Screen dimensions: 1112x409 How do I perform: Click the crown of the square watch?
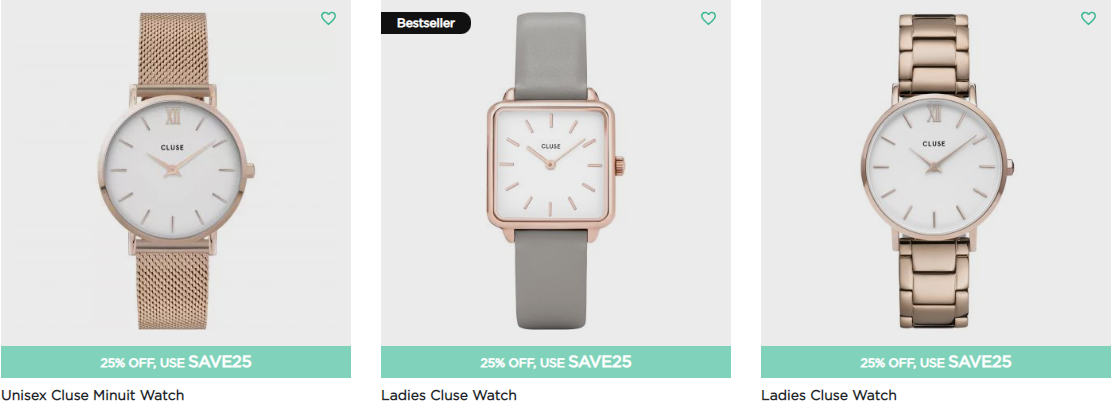[620, 163]
